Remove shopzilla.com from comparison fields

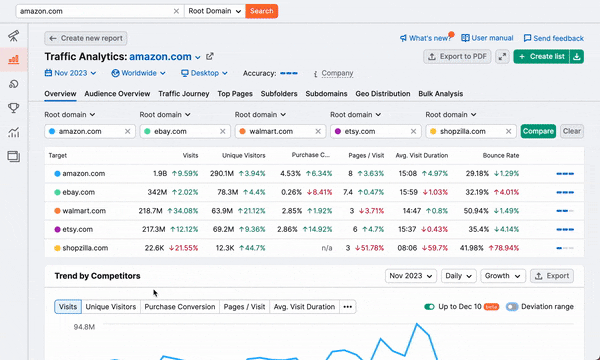pos(508,131)
